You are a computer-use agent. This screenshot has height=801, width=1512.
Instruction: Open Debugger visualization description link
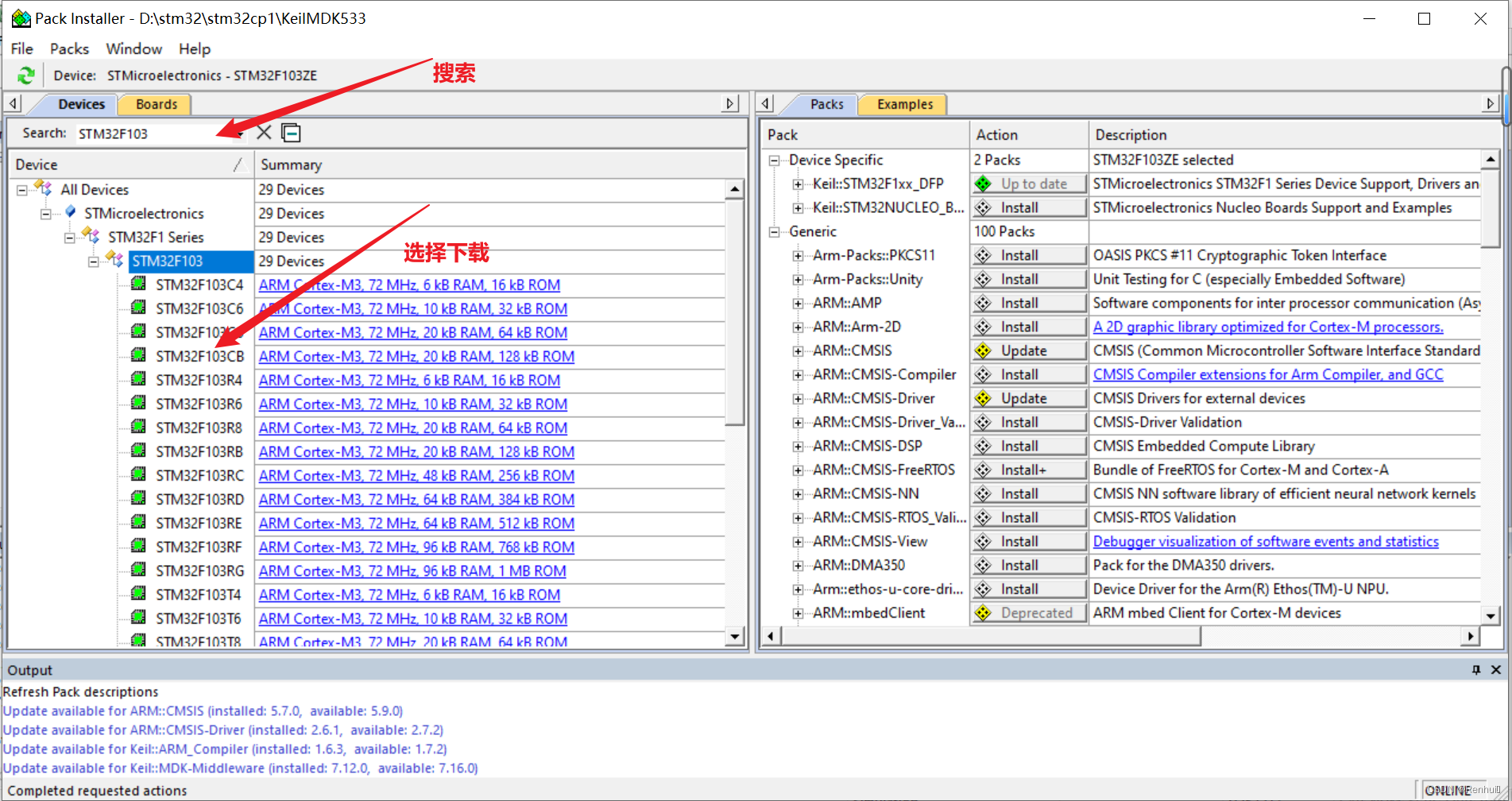point(1266,541)
